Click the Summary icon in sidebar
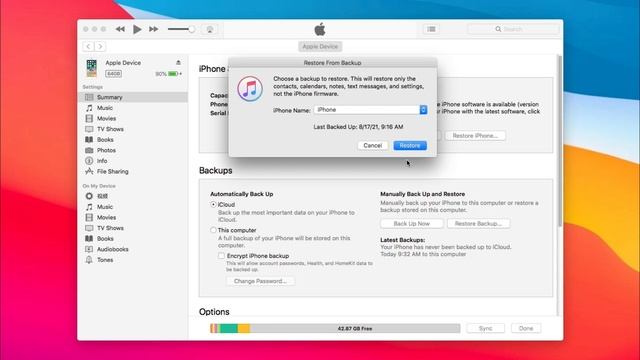 [89, 97]
